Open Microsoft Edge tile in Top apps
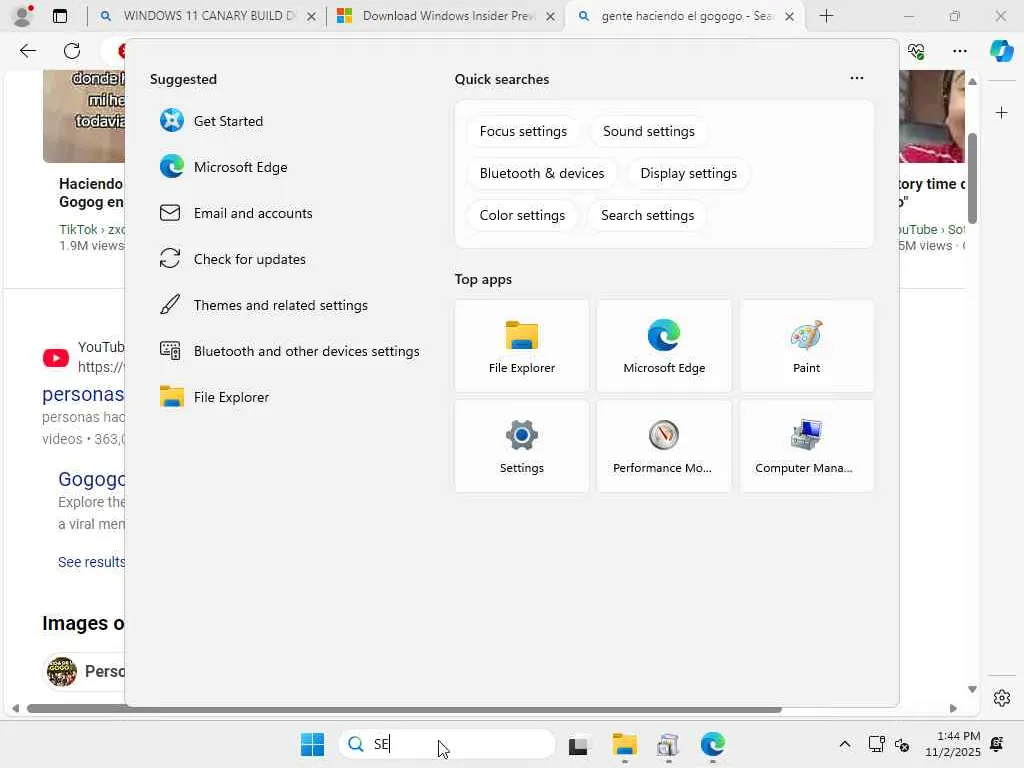This screenshot has width=1024, height=768. click(664, 346)
